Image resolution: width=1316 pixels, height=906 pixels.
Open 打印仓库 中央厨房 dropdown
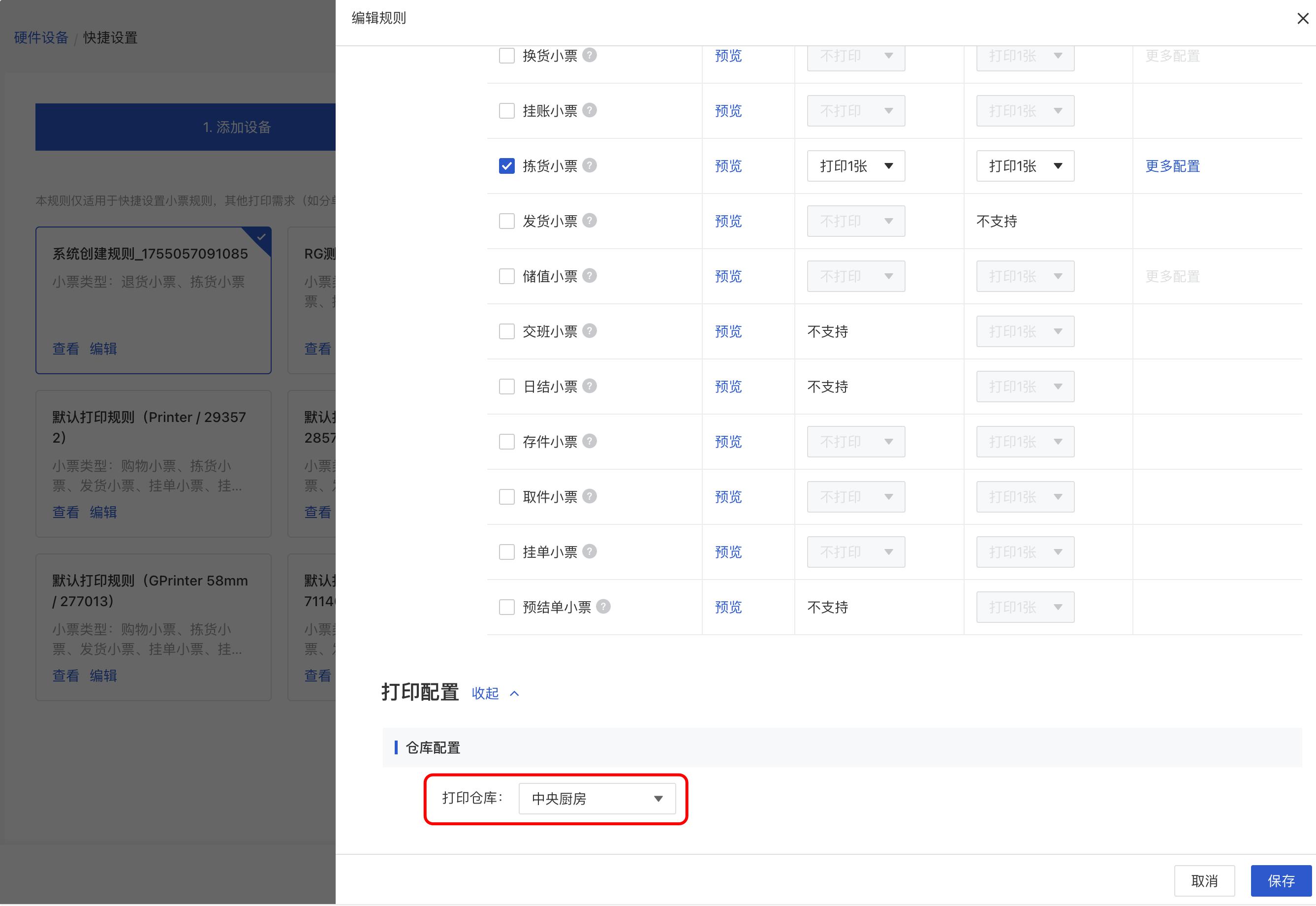coord(597,799)
